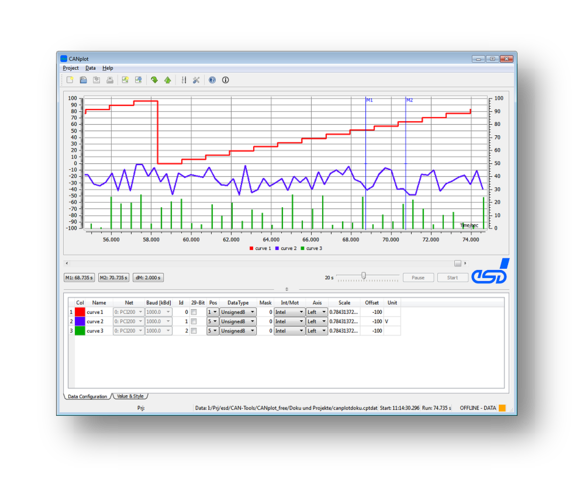This screenshot has height=486, width=580.
Task: Click the chart icon with blue badge
Action: click(138, 80)
